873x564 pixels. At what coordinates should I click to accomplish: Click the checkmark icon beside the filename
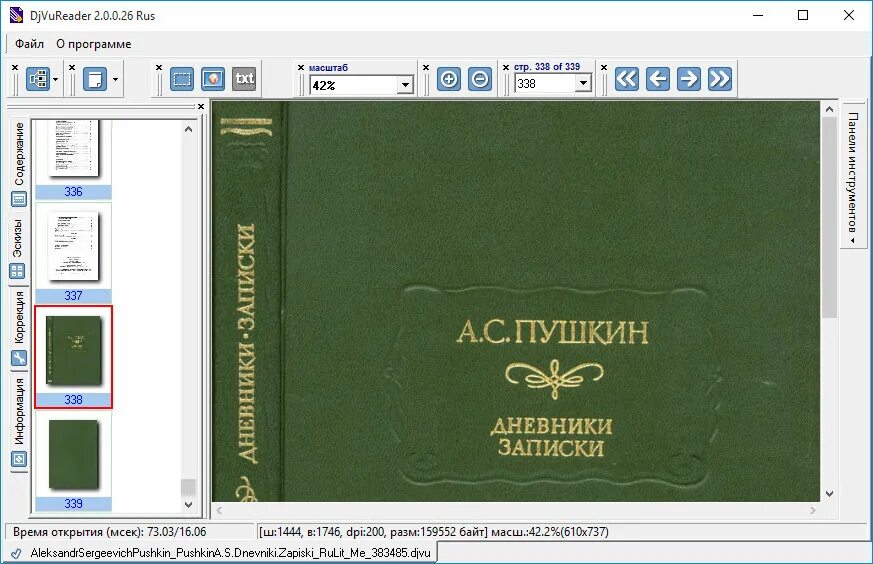tap(16, 553)
